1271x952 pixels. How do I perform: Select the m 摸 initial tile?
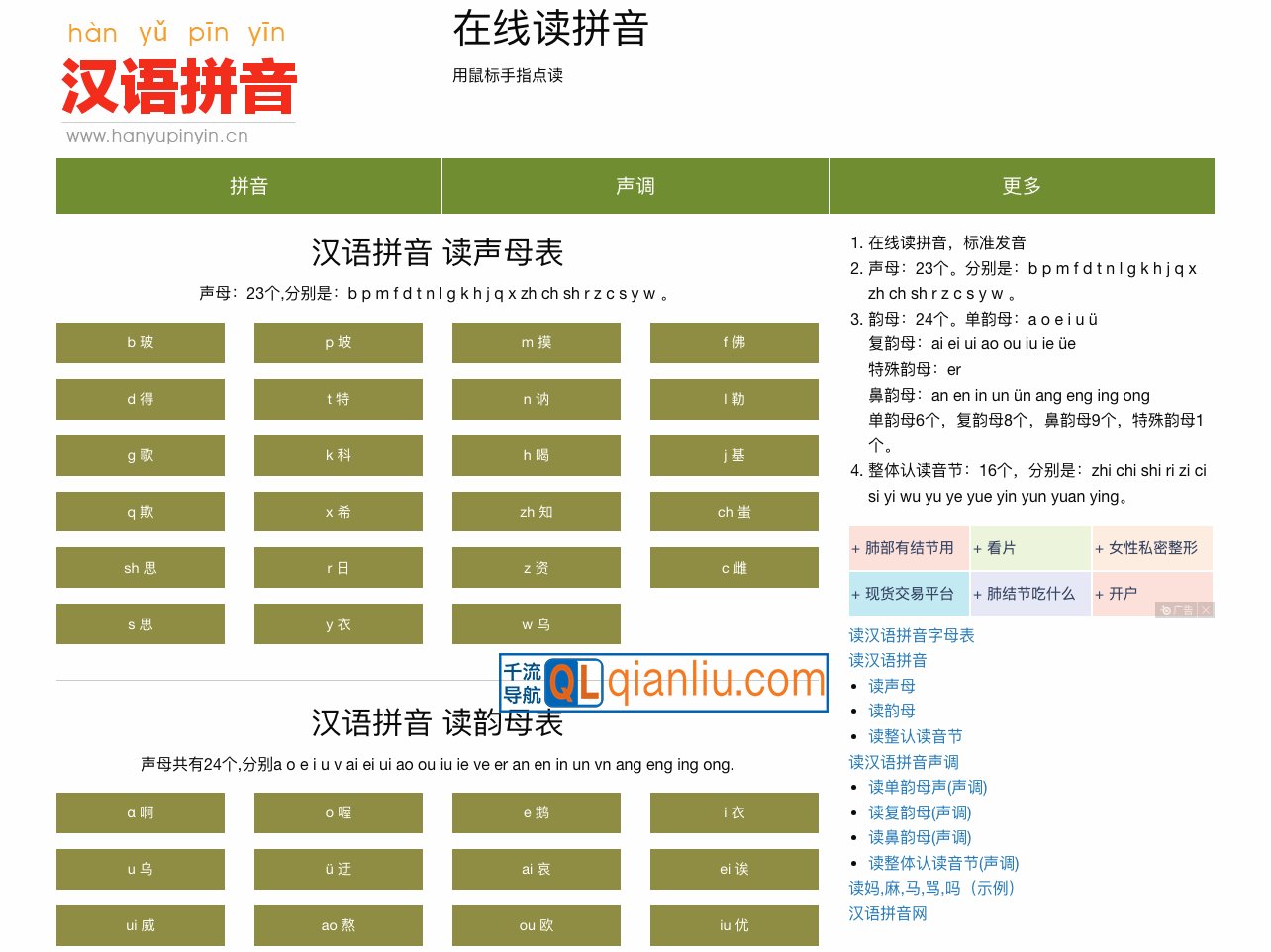pos(536,342)
